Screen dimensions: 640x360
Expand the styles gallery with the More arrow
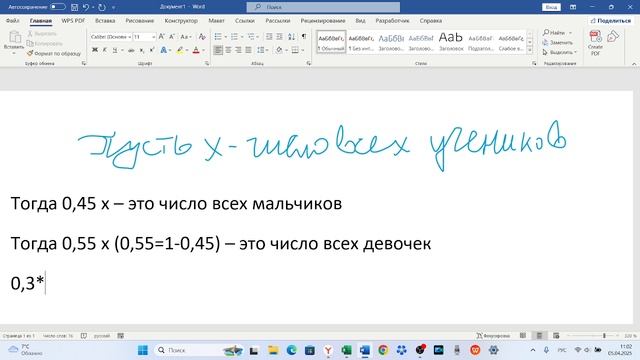tap(530, 50)
